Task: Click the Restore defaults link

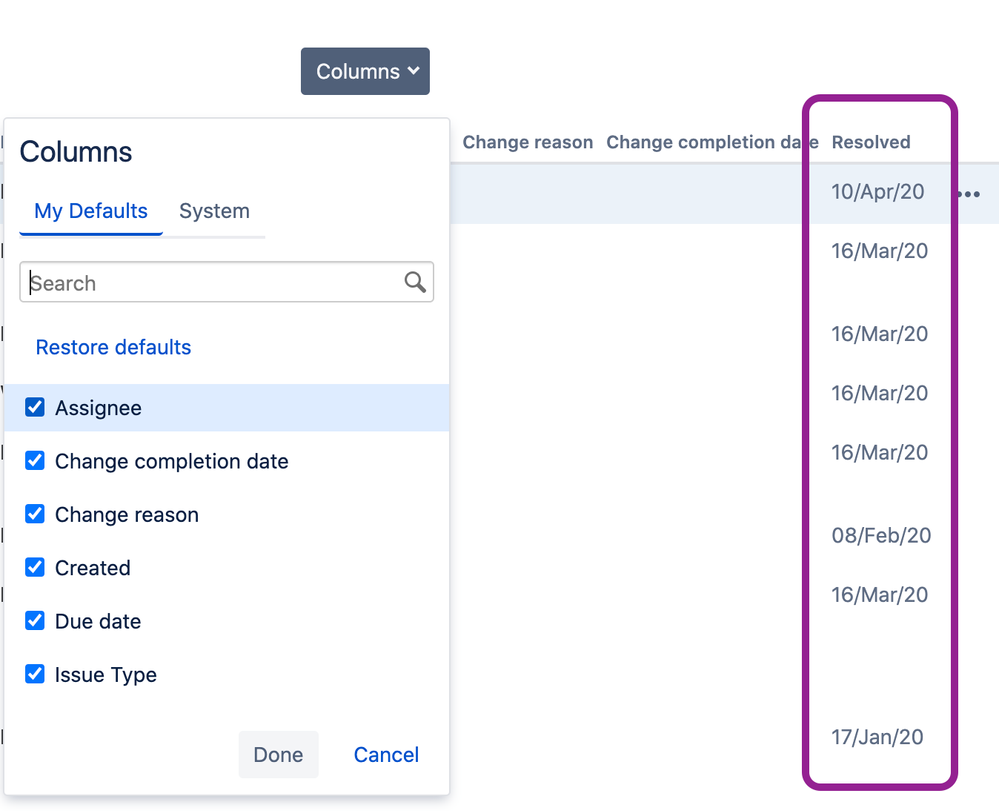Action: (x=113, y=347)
